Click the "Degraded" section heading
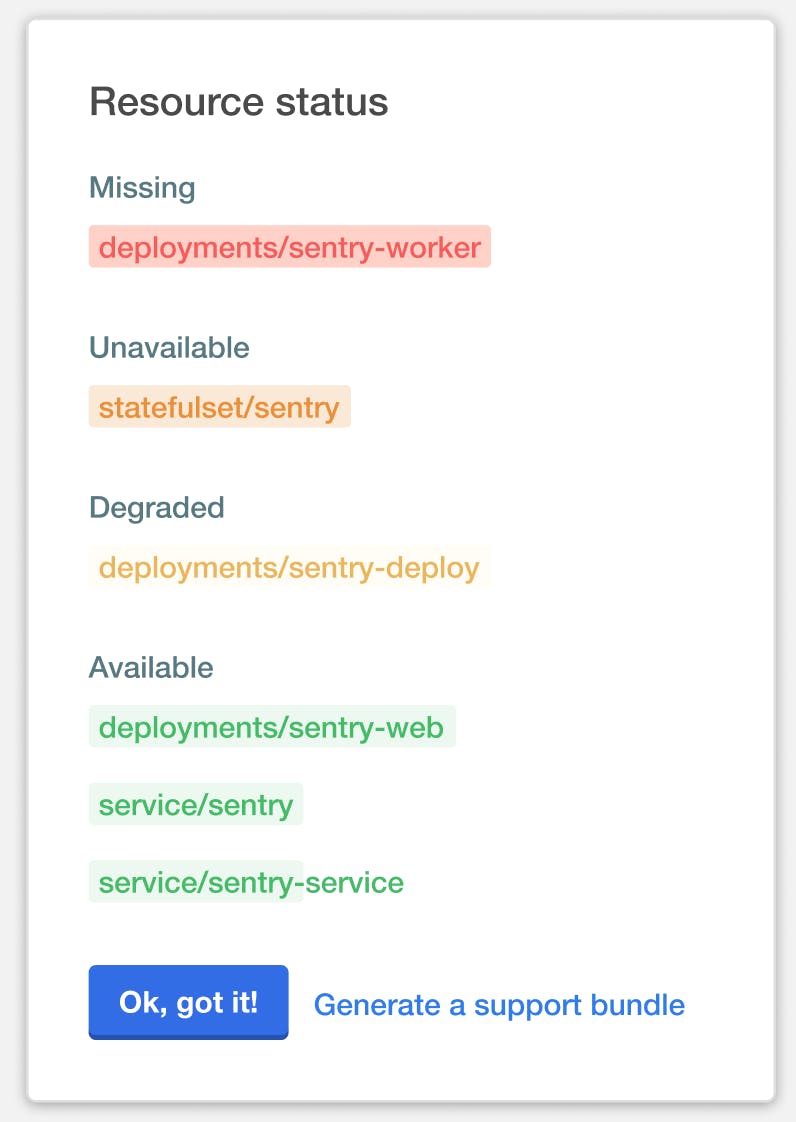 click(156, 508)
